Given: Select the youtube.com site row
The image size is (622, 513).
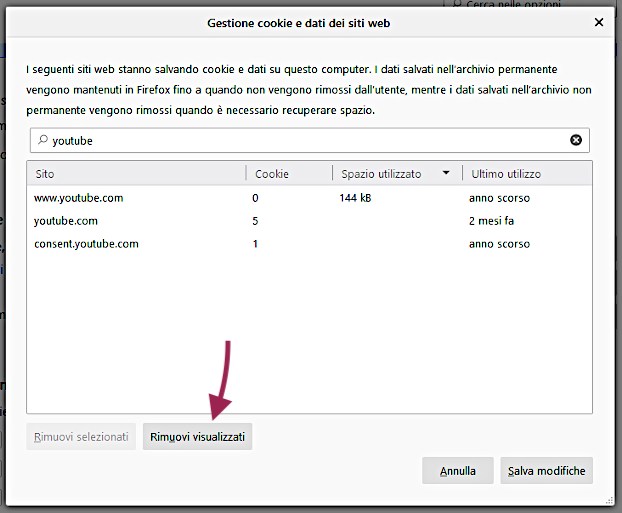Looking at the screenshot, I should coord(309,221).
